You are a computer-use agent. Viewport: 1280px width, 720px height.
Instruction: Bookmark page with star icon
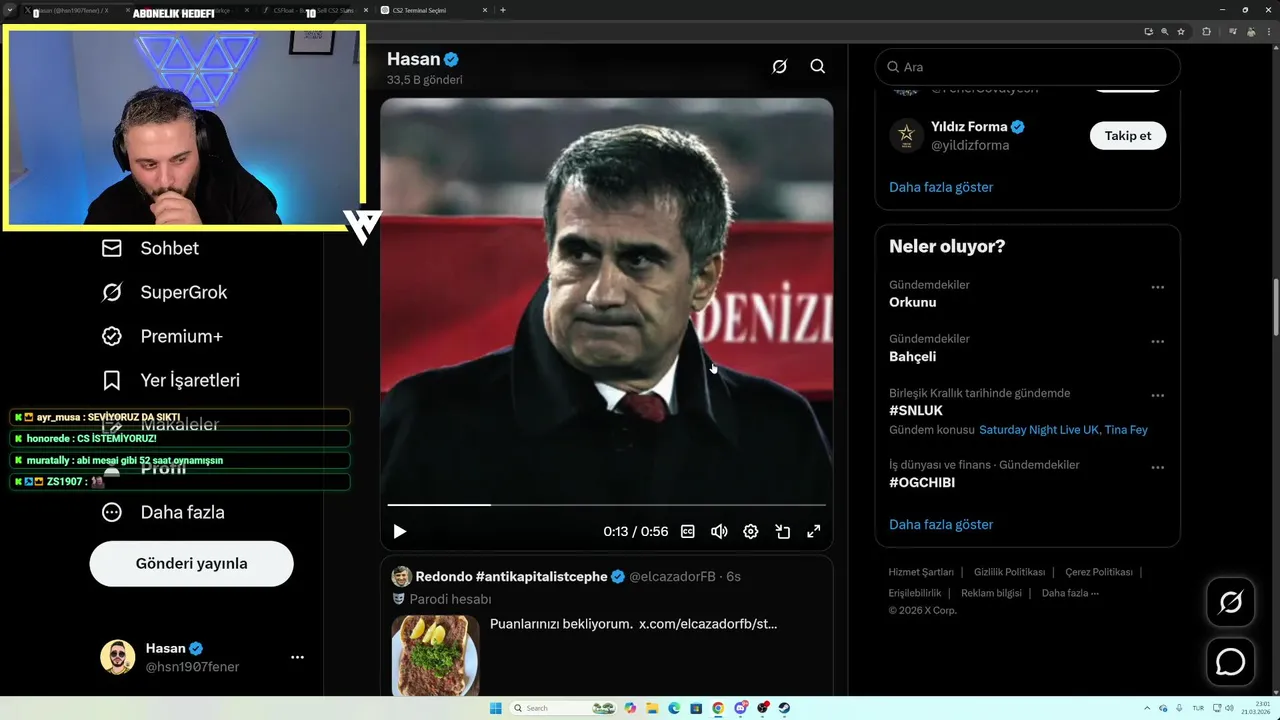1181,31
